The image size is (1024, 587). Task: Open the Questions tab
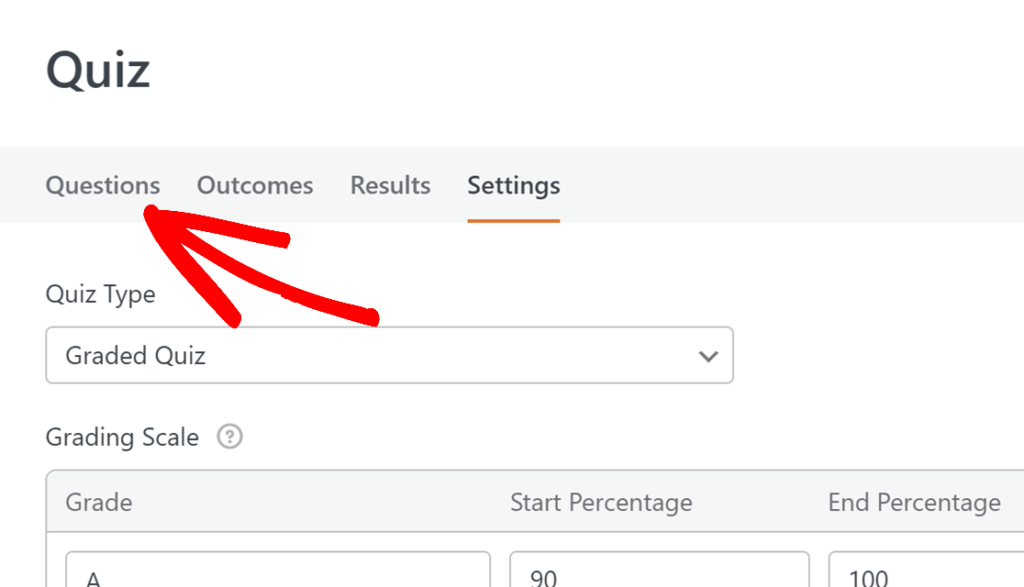[x=103, y=186]
